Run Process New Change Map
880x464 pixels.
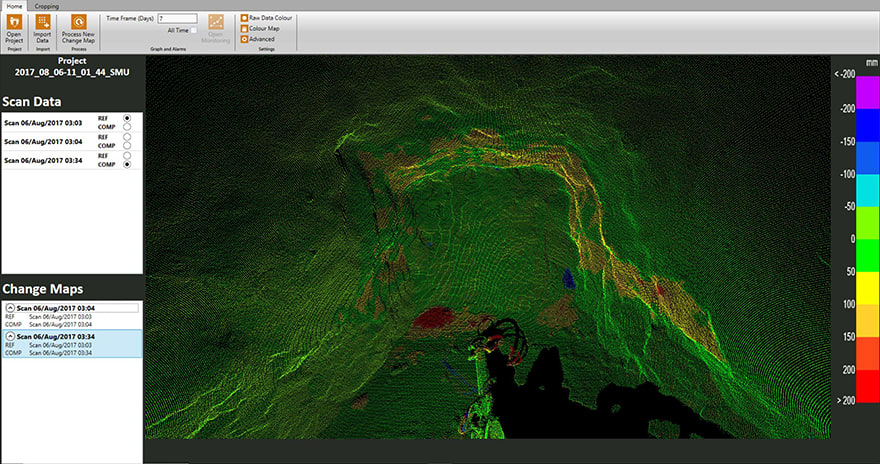[78, 22]
